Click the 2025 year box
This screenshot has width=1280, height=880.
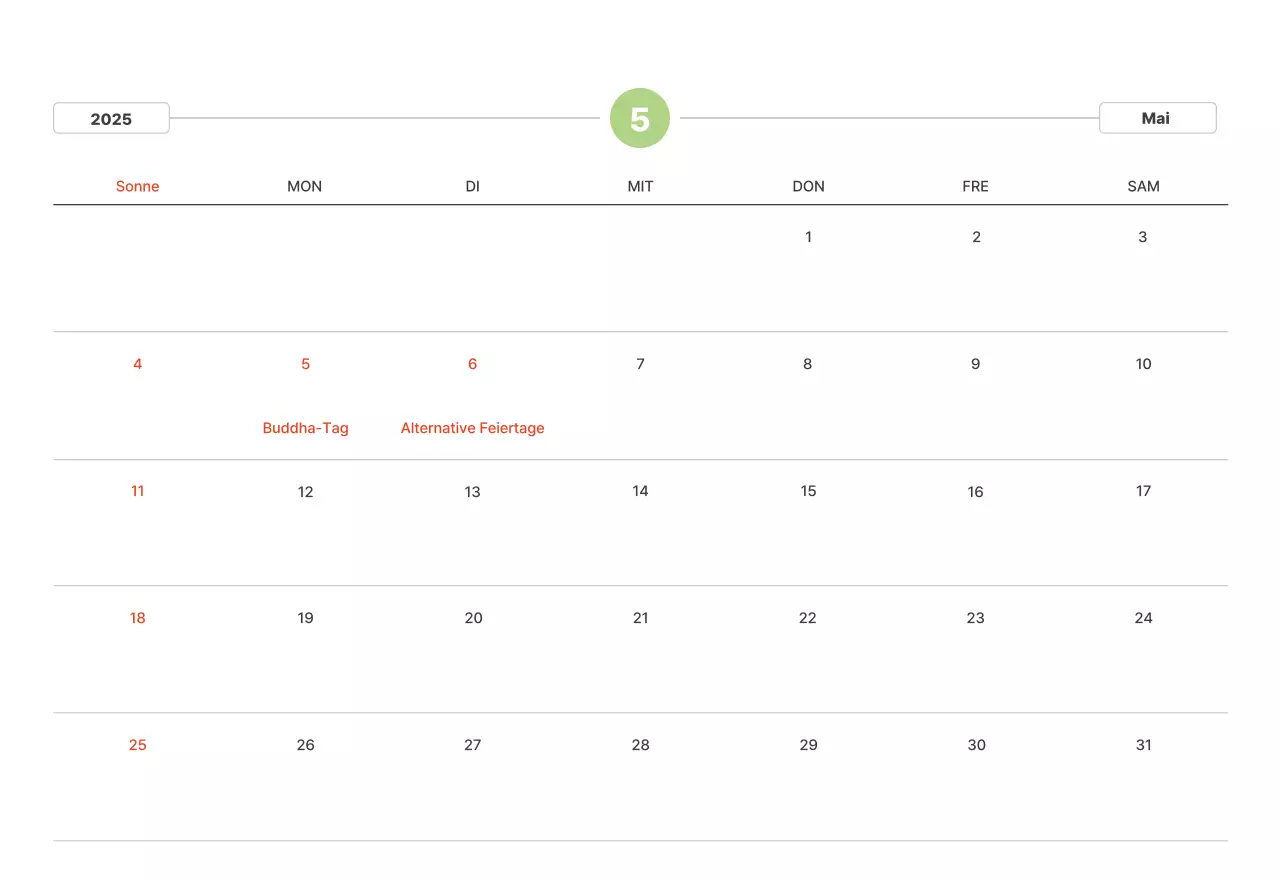click(111, 118)
